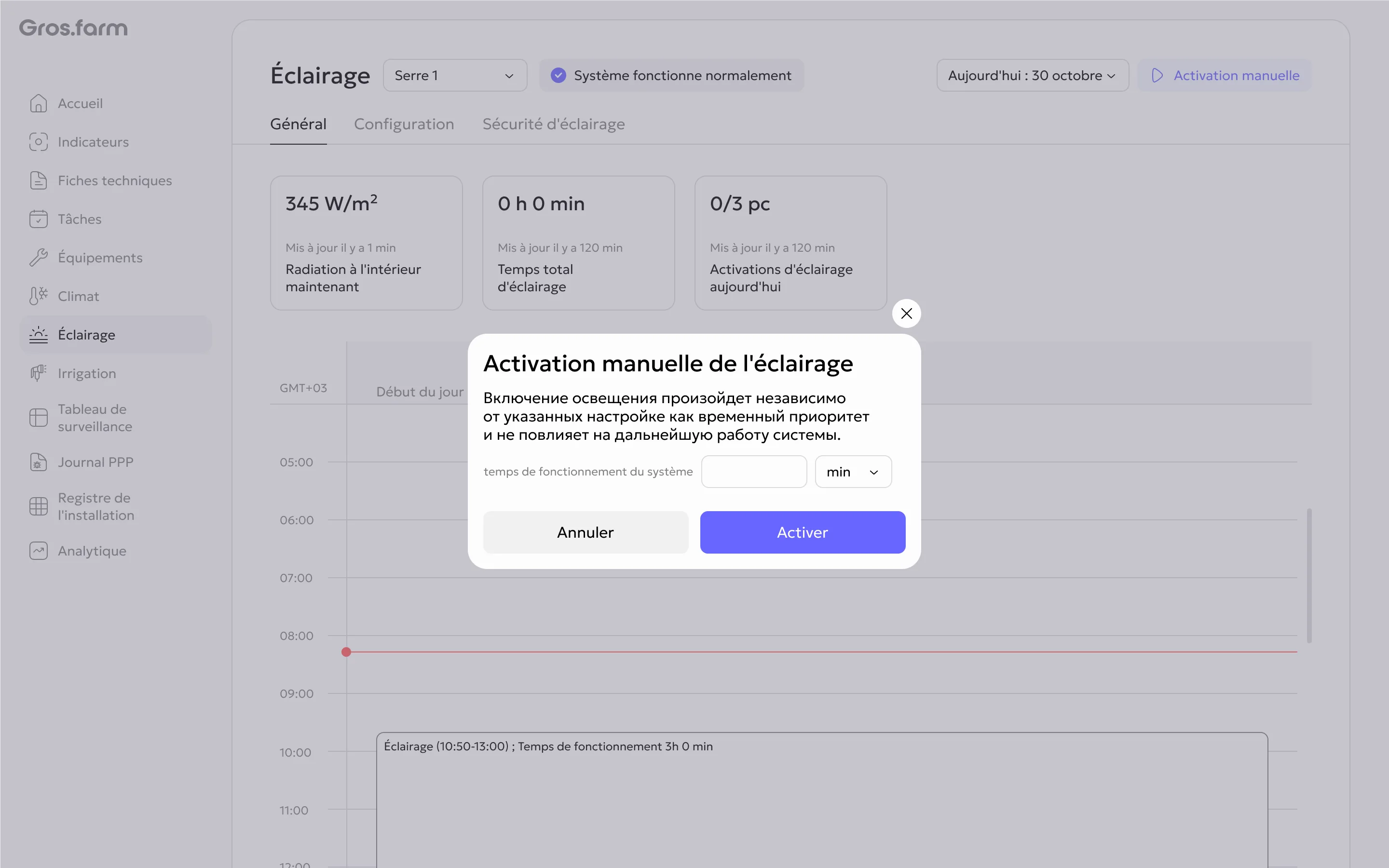Viewport: 1389px width, 868px height.
Task: Click the 05:00 time label
Action: [296, 462]
